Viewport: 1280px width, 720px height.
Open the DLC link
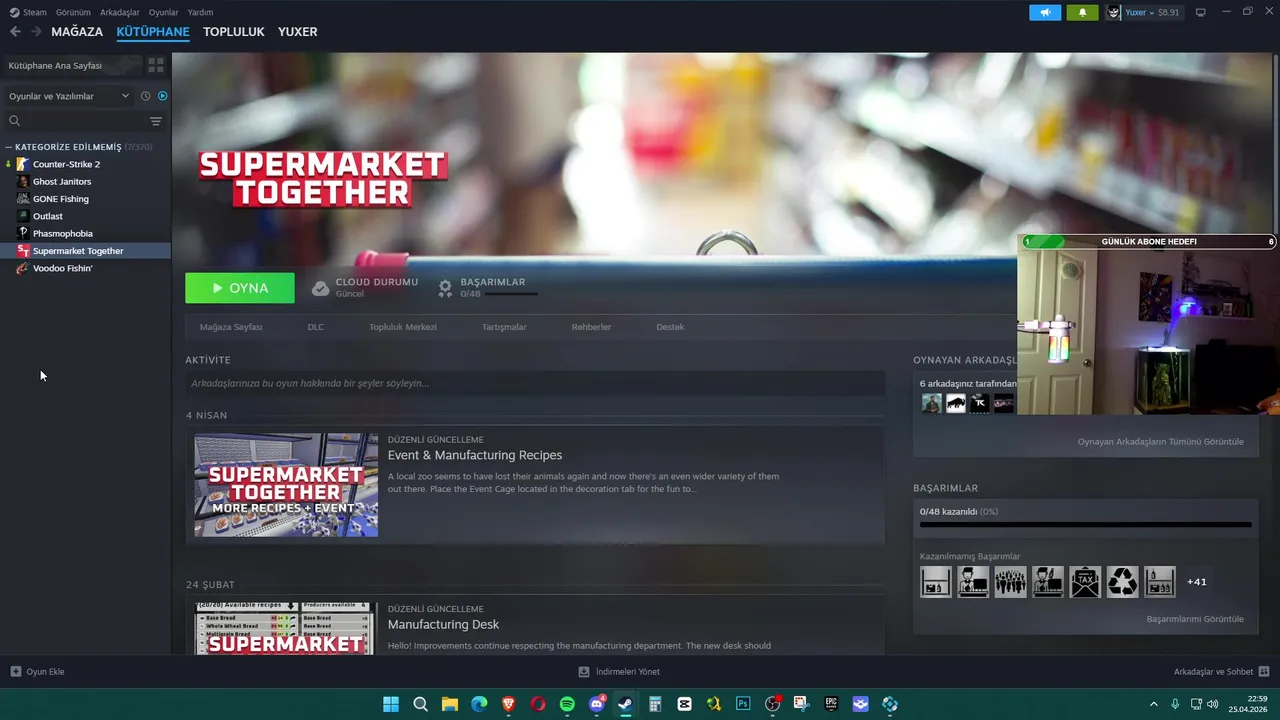pyautogui.click(x=316, y=327)
